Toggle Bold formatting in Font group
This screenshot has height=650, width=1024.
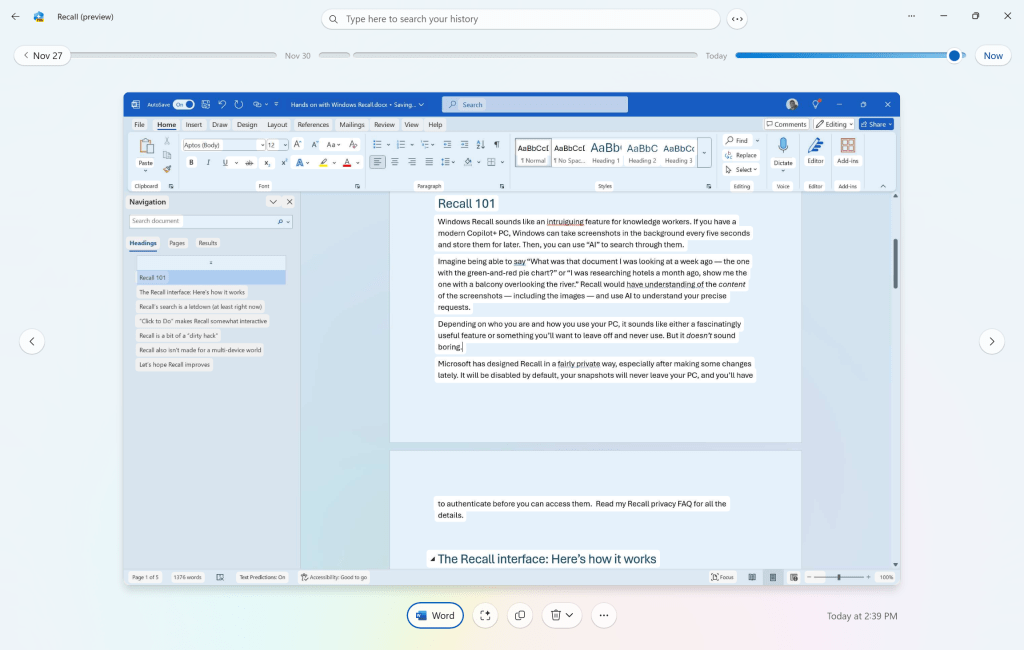pyautogui.click(x=191, y=162)
